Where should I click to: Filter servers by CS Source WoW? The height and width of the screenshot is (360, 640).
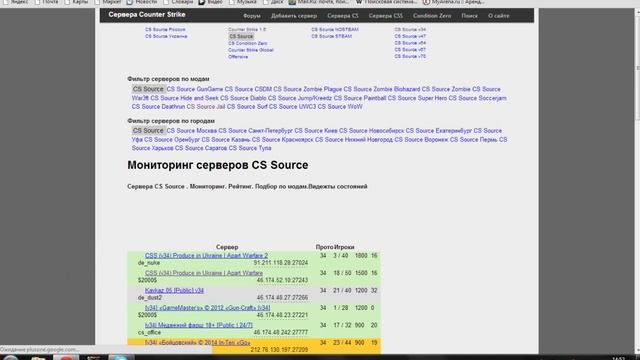[340, 107]
